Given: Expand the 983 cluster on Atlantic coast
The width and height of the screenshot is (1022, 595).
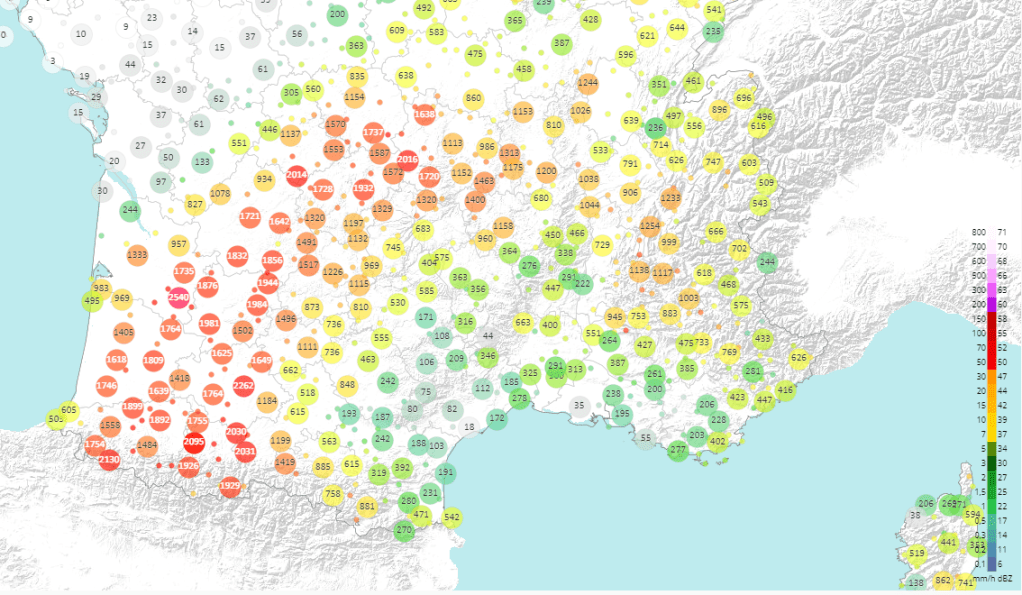Looking at the screenshot, I should point(101,288).
